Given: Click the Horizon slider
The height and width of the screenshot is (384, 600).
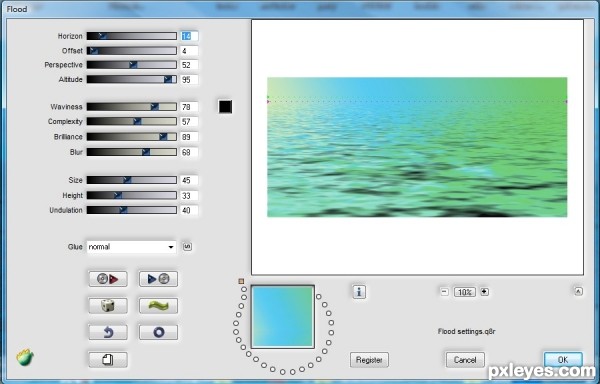Looking at the screenshot, I should 132,36.
